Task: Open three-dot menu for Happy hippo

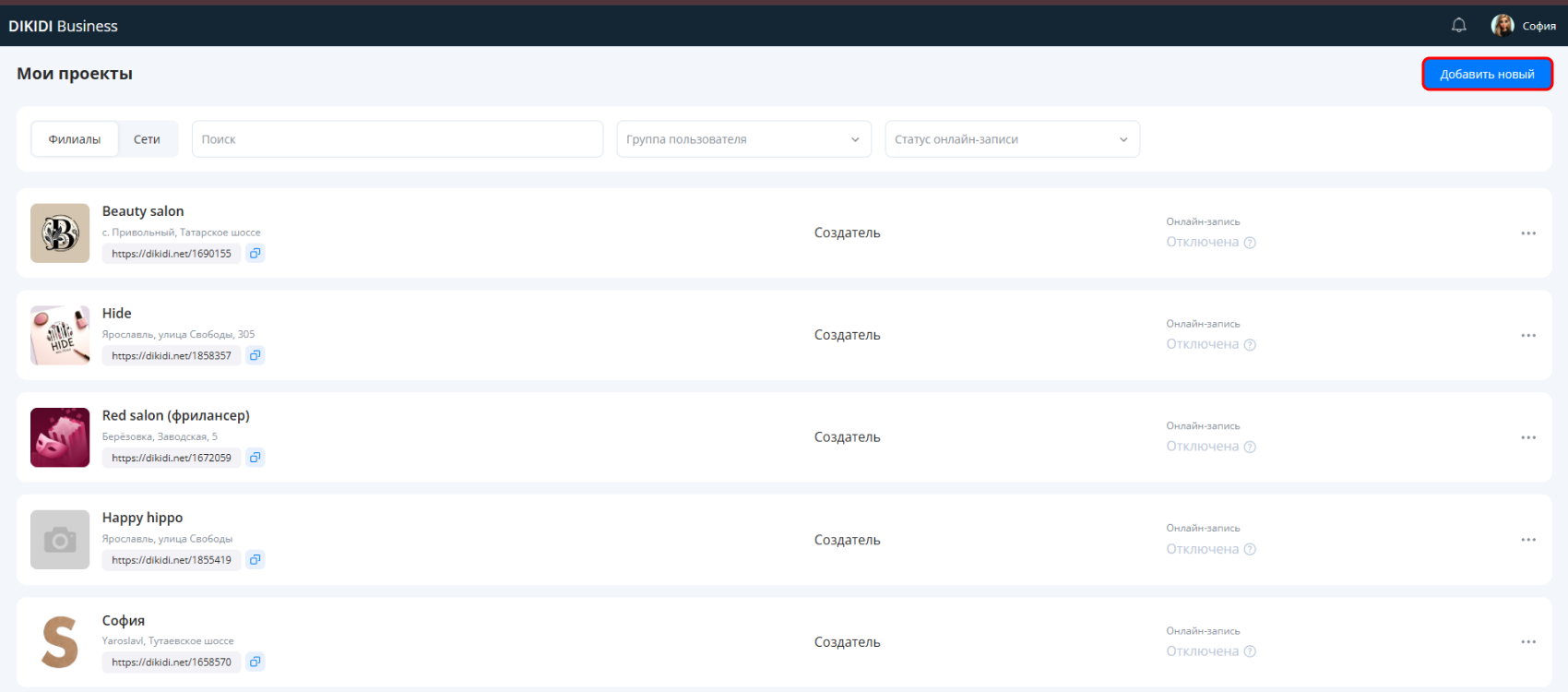Action: click(1528, 540)
